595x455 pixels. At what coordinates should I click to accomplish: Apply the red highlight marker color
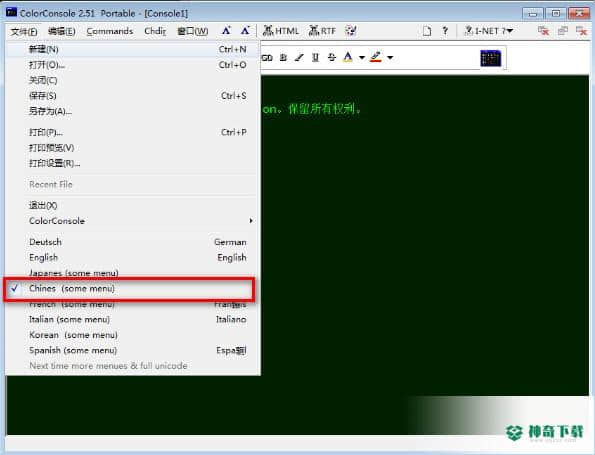coord(376,57)
